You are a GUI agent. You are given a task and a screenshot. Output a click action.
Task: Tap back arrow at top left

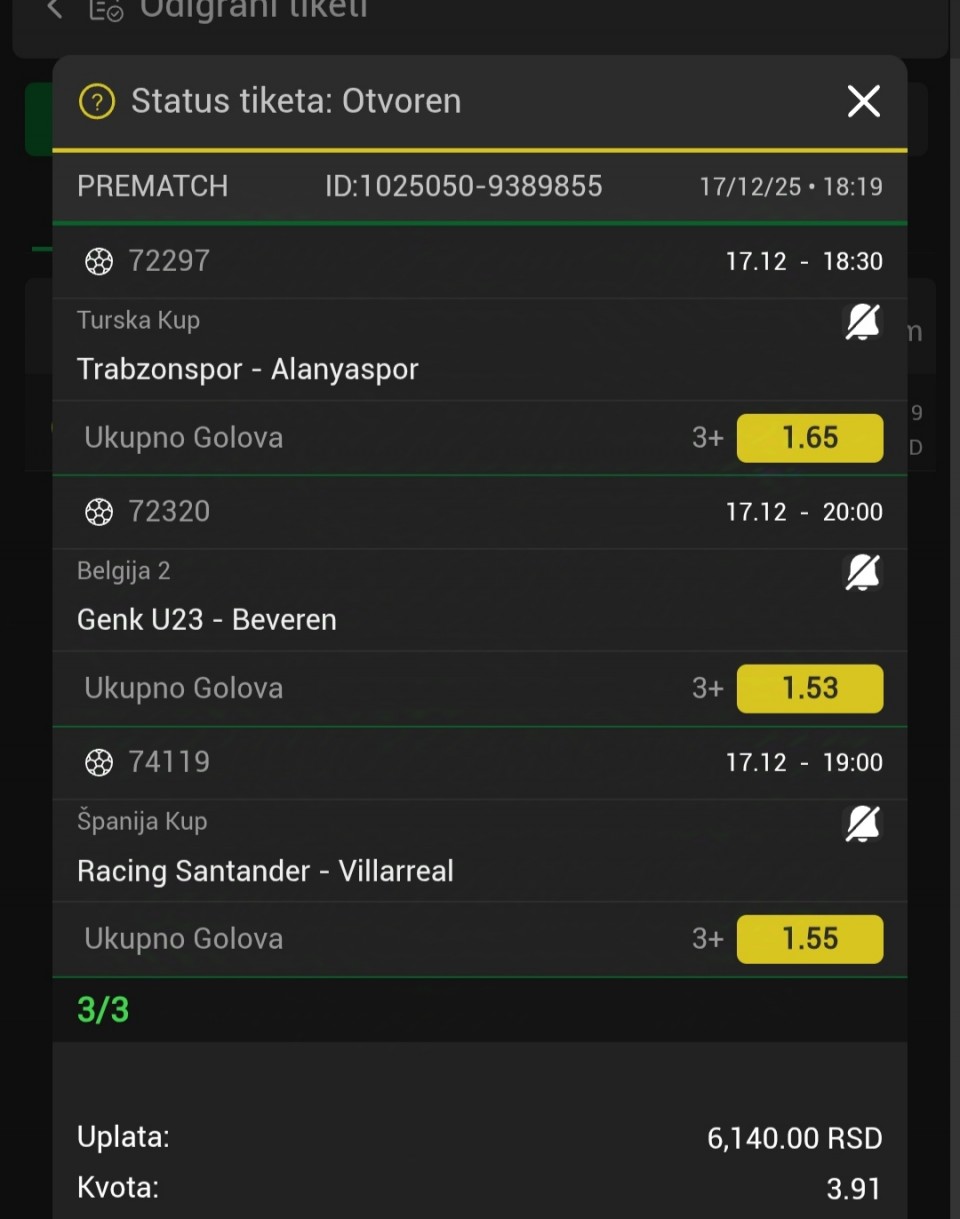click(54, 10)
